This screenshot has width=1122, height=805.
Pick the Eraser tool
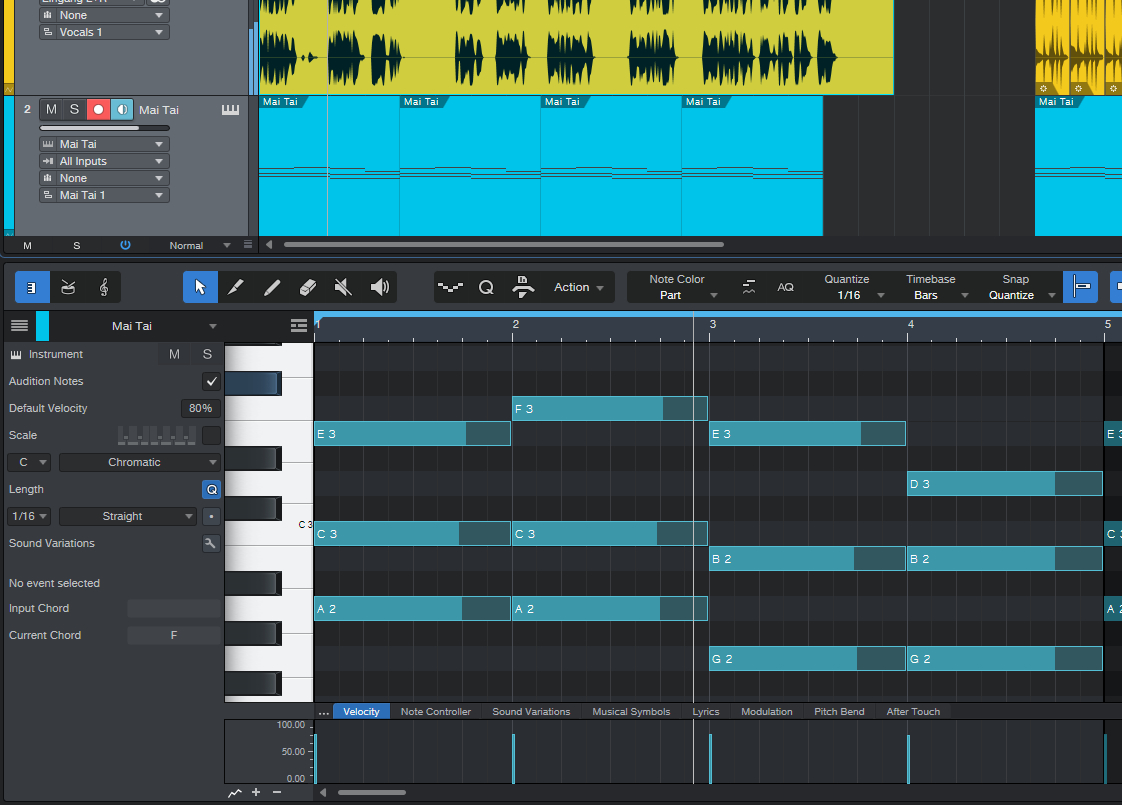pyautogui.click(x=308, y=288)
